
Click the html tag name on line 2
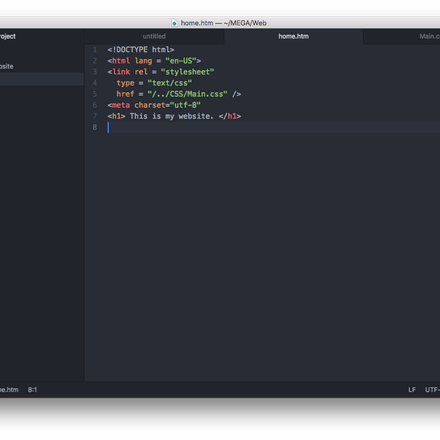point(121,61)
